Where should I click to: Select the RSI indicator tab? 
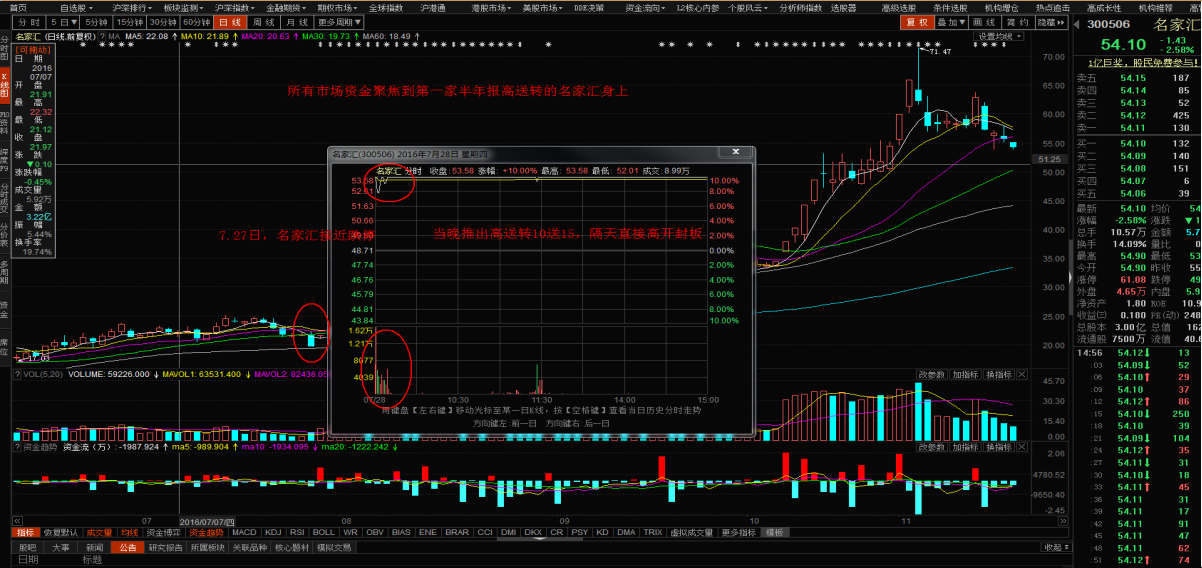(298, 532)
